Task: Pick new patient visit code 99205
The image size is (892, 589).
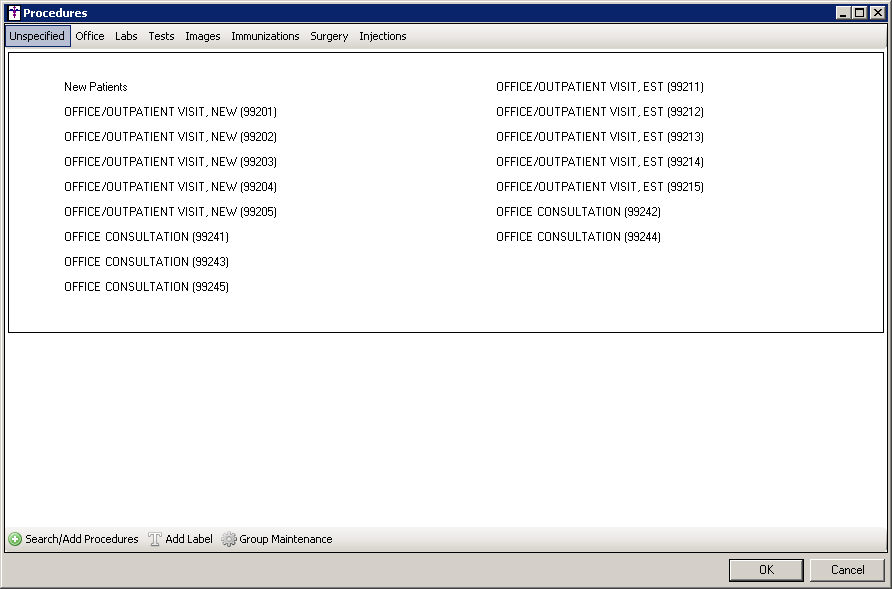Action: [x=170, y=212]
